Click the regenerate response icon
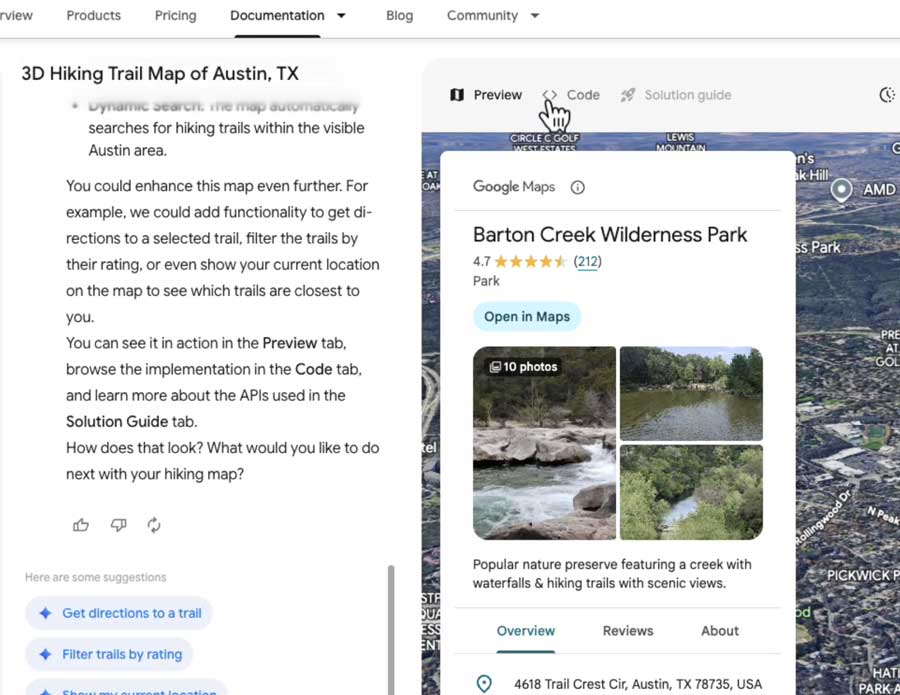Viewport: 900px width, 695px height. [x=154, y=524]
